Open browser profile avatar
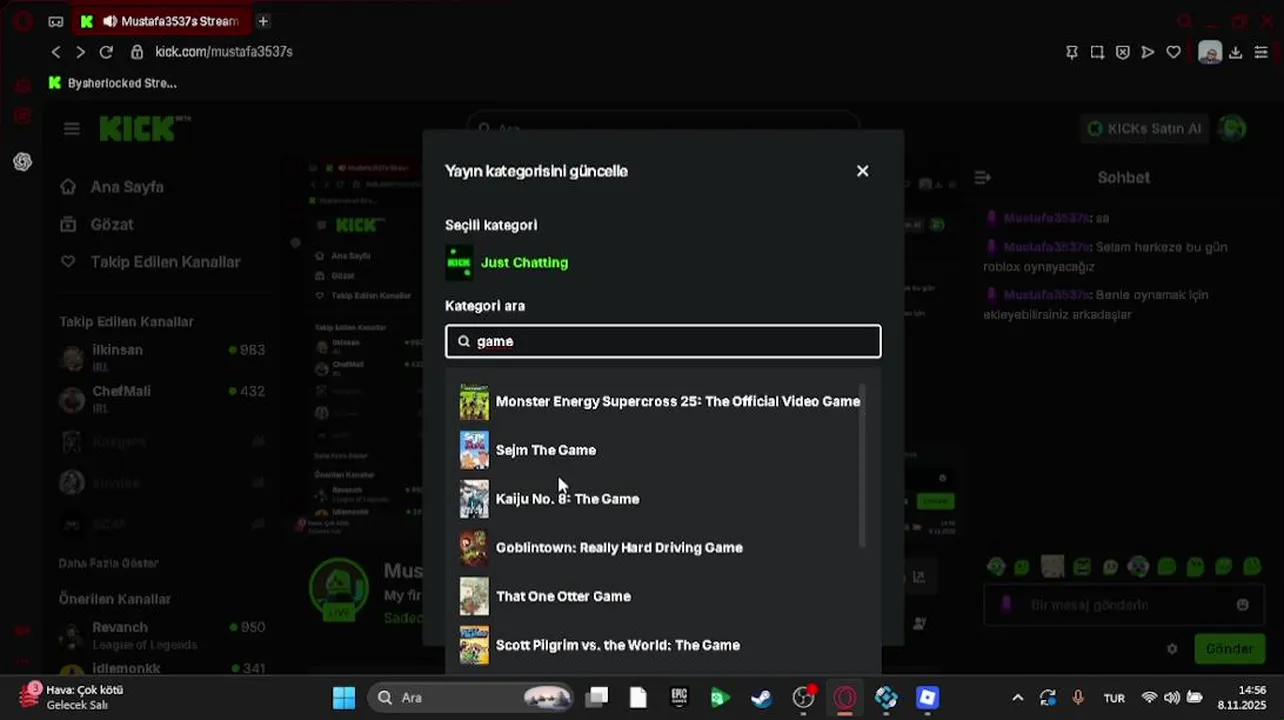Viewport: 1284px width, 720px height. 1210,52
